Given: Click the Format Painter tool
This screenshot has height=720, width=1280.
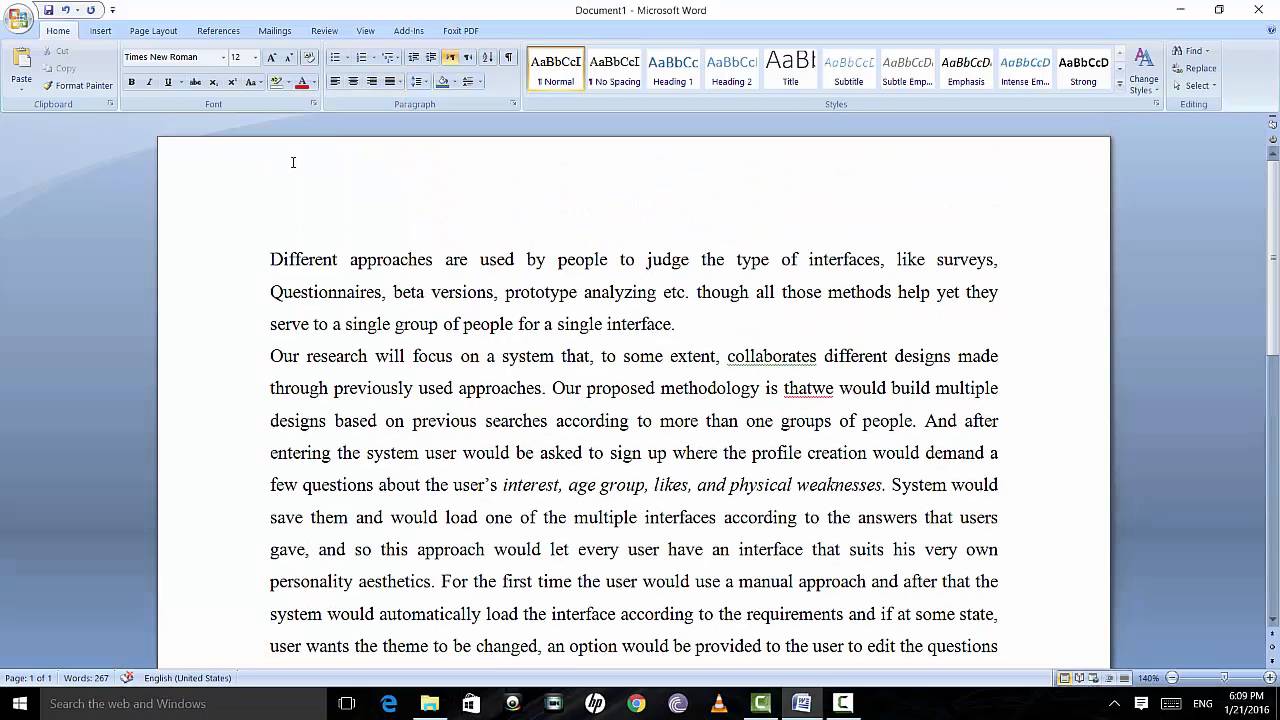Looking at the screenshot, I should [78, 86].
